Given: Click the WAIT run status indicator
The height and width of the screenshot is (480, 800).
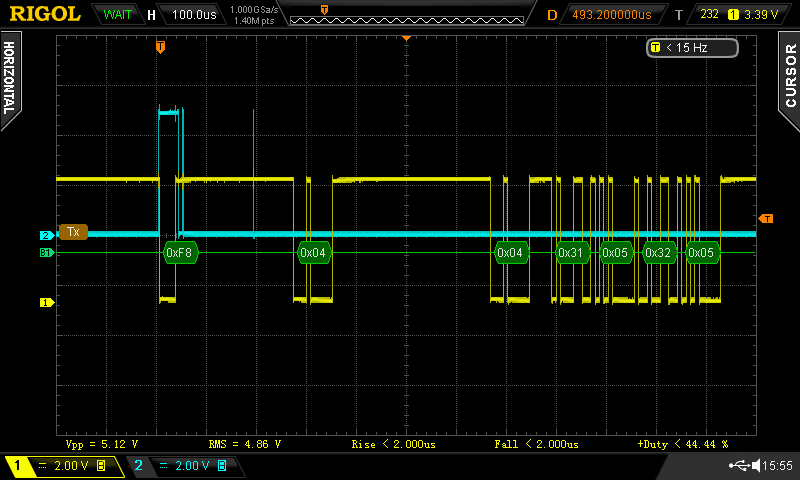Looking at the screenshot, I should [x=117, y=14].
